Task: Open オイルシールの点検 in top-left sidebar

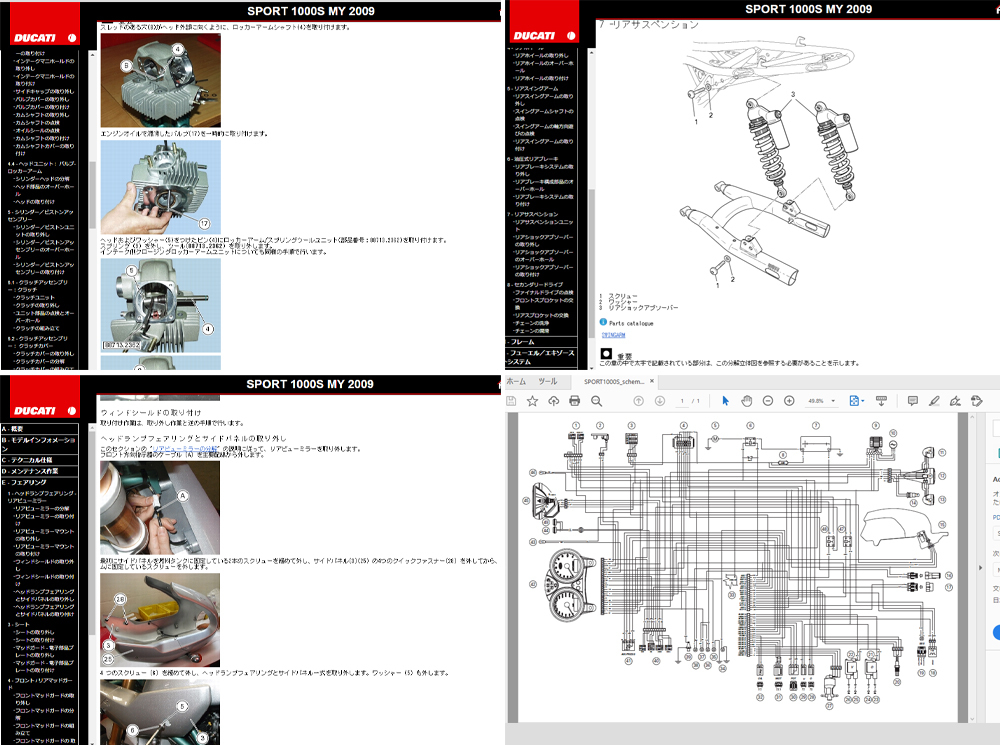Action: pos(37,130)
